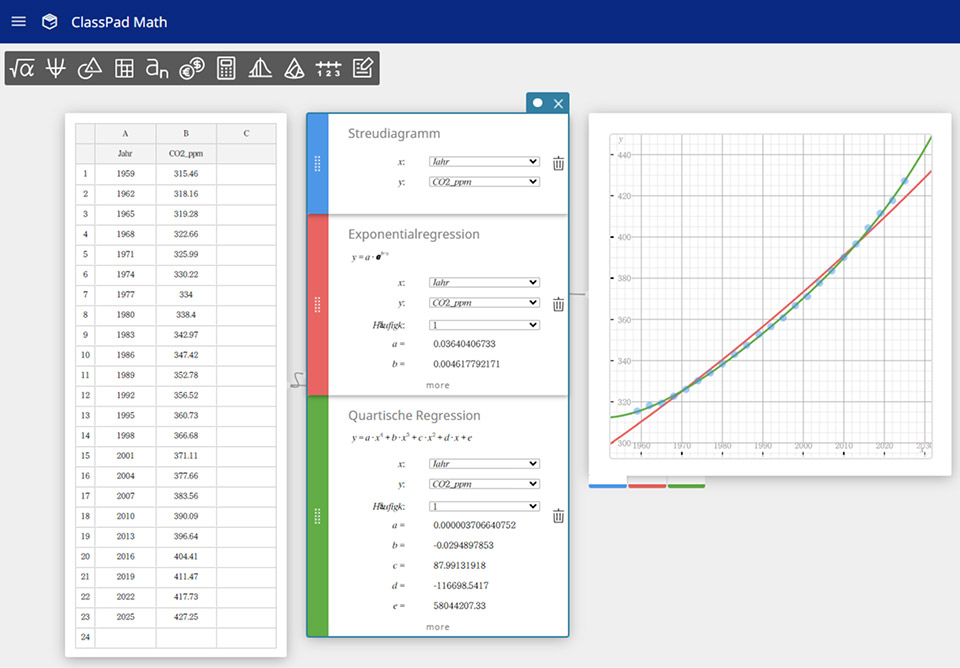Toggle the white circle pin on statistics panel
Image resolution: width=960 pixels, height=668 pixels.
[x=538, y=103]
